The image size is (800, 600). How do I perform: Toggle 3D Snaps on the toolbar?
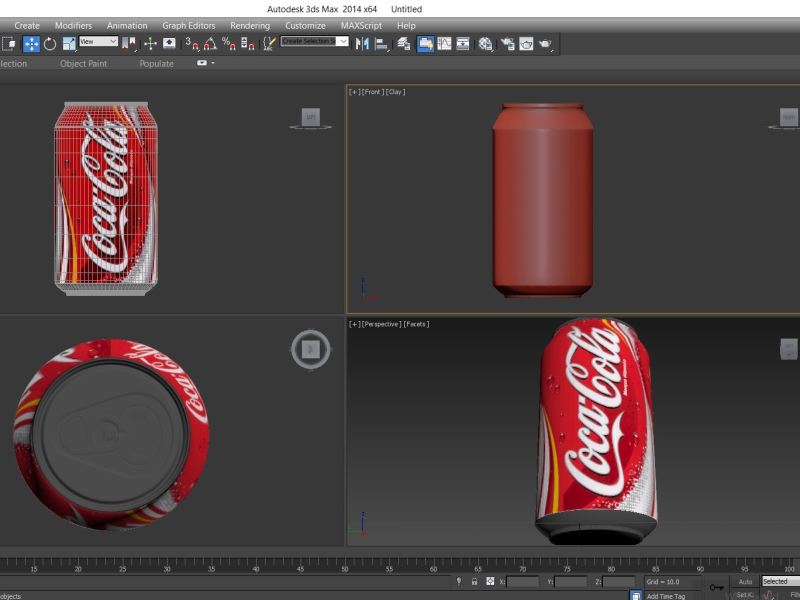point(192,43)
